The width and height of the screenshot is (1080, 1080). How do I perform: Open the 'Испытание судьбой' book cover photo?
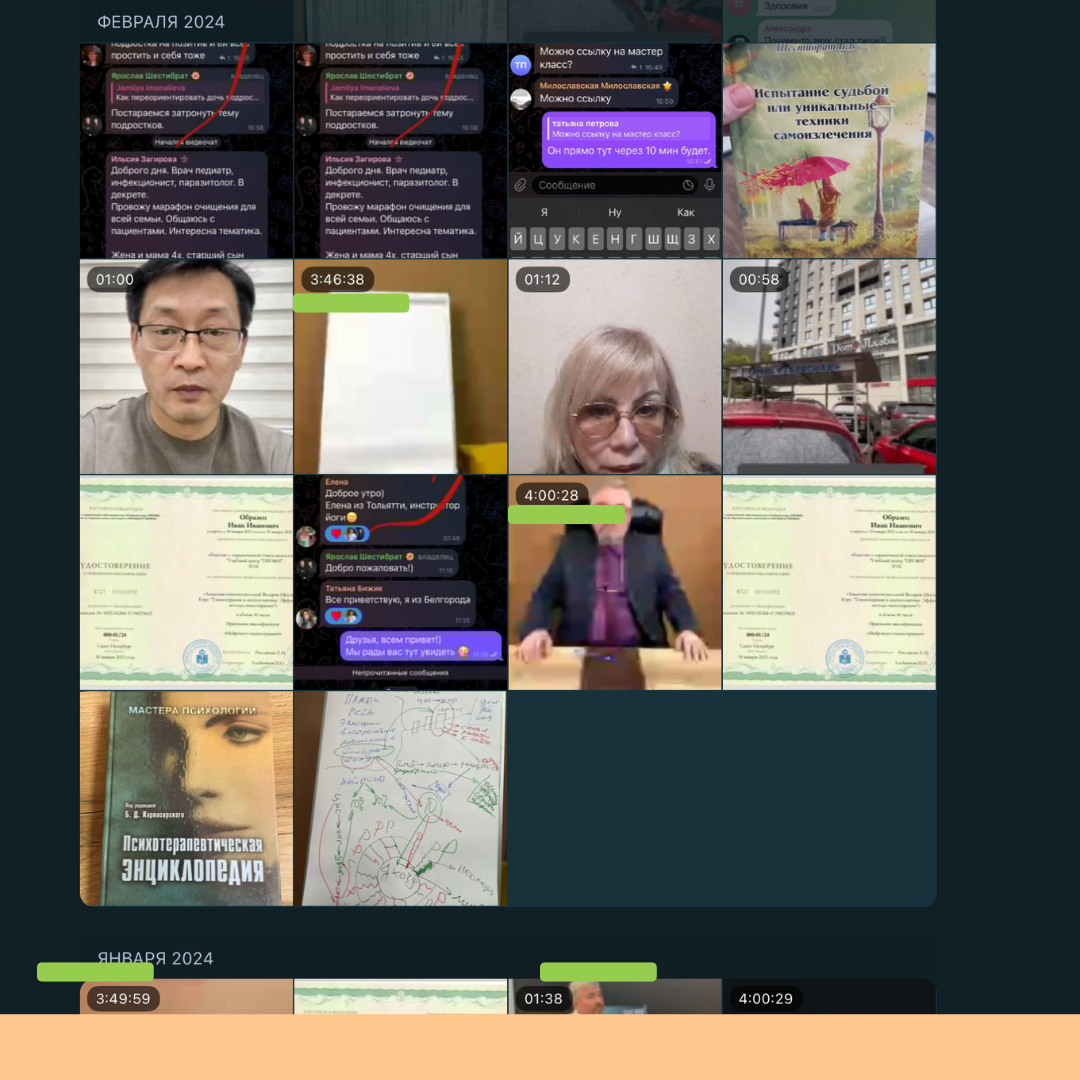(829, 151)
